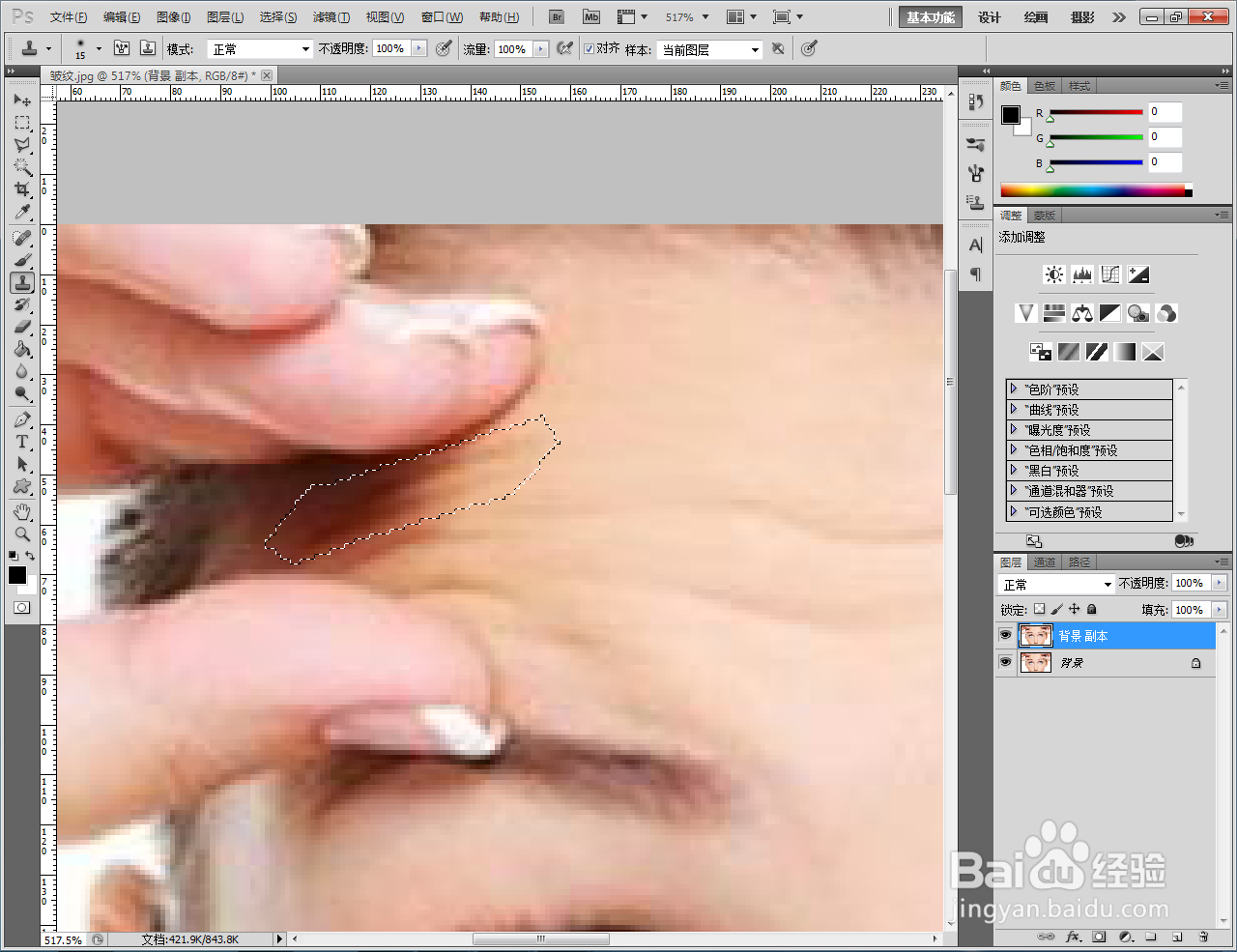Viewport: 1237px width, 952px height.
Task: Toggle lock transparent pixels
Action: click(1039, 609)
